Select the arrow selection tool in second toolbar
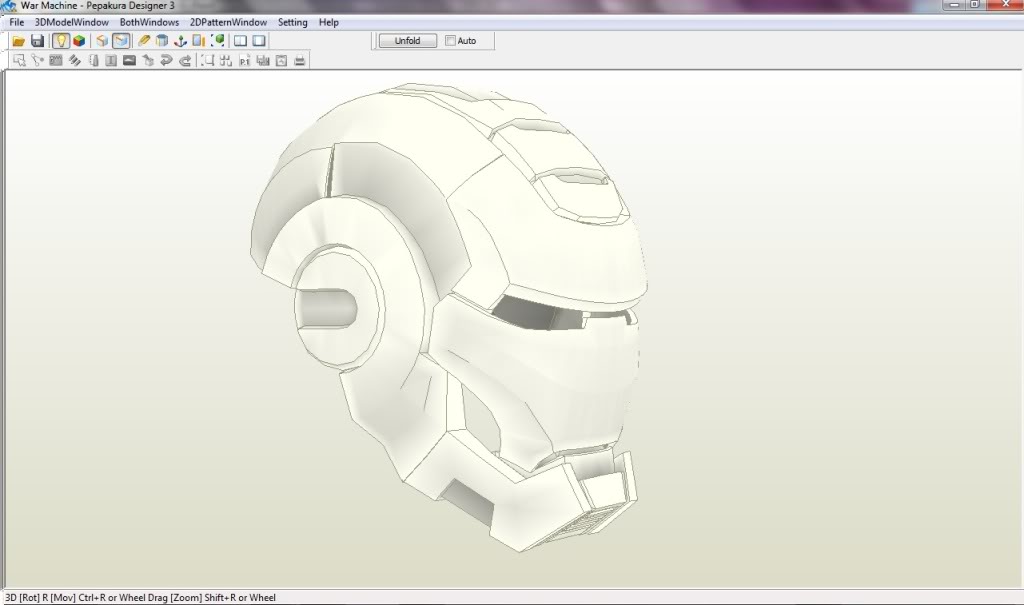The height and width of the screenshot is (605, 1024). click(x=19, y=61)
